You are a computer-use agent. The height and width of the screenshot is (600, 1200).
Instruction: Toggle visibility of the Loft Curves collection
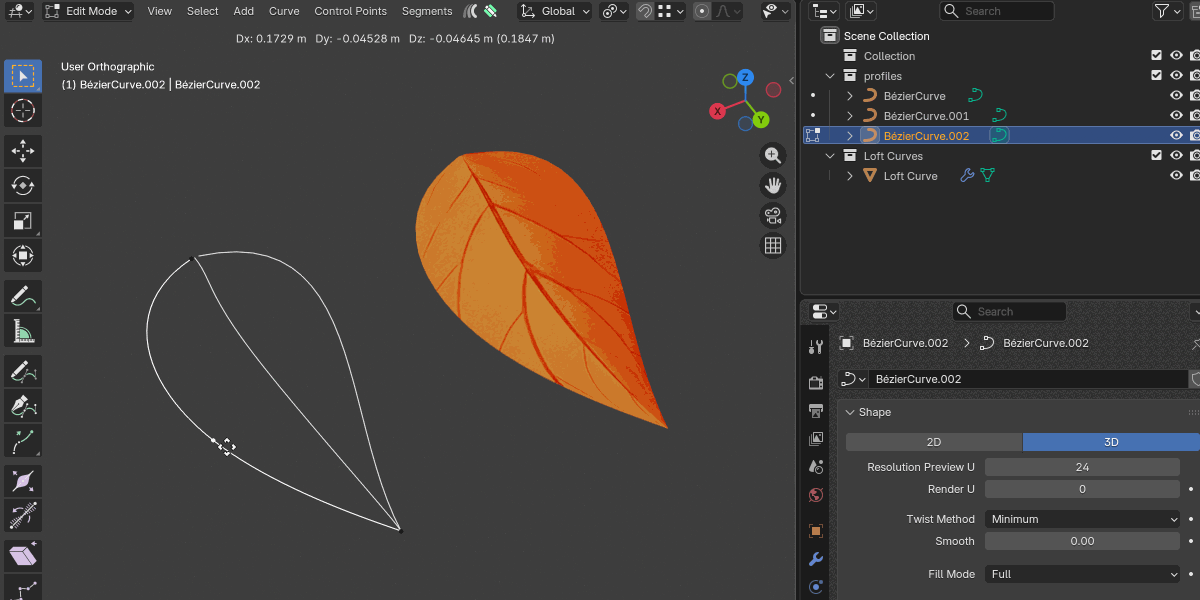tap(1156, 155)
